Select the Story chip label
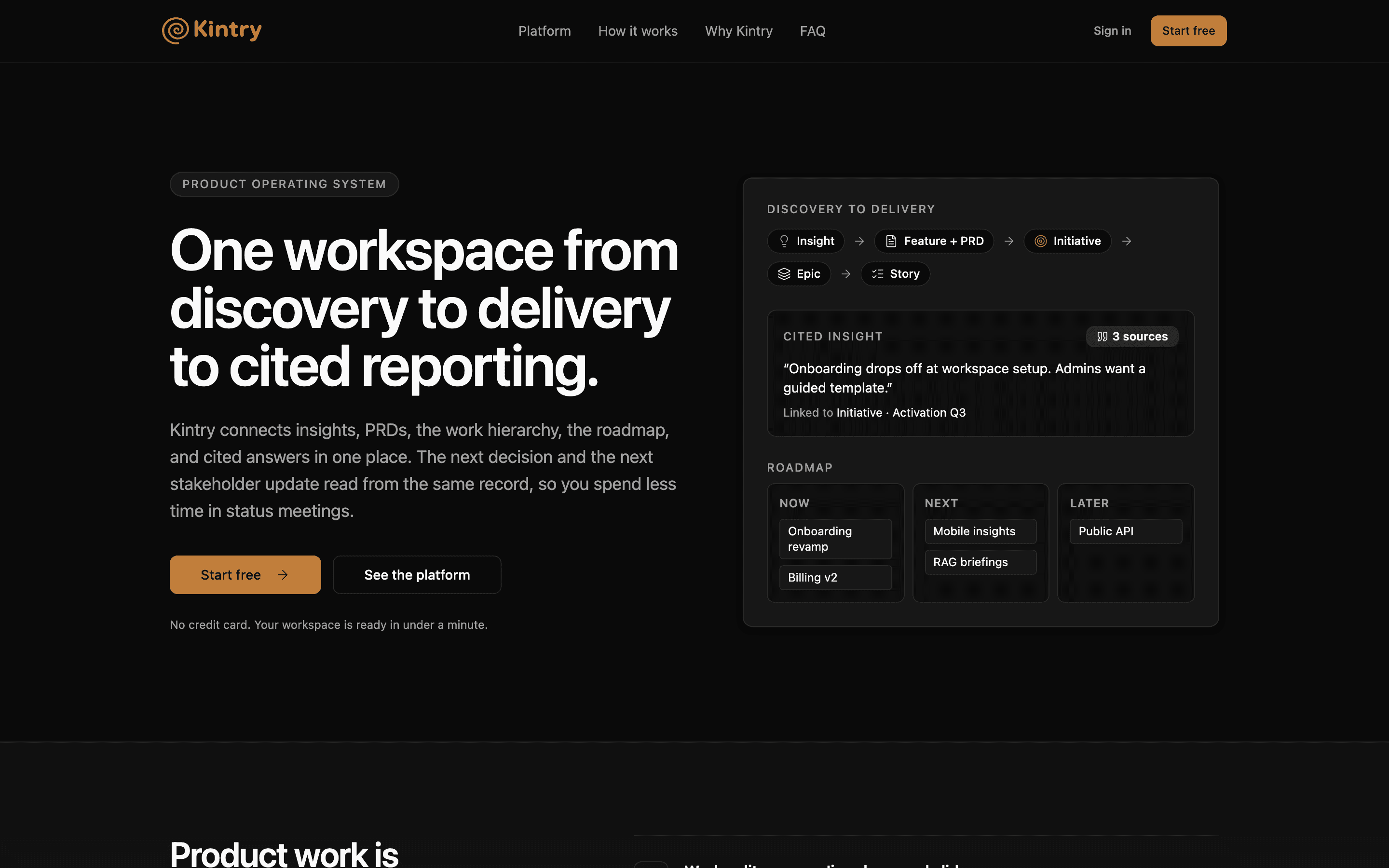Viewport: 1389px width, 868px height. click(x=905, y=274)
